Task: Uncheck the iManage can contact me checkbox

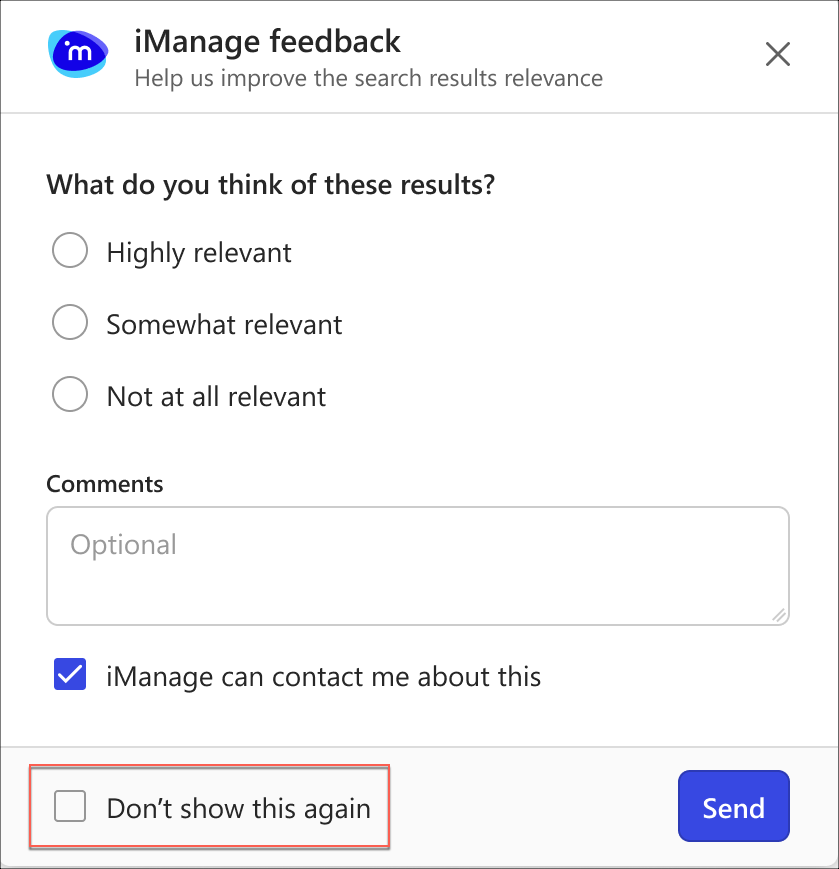Action: (70, 675)
